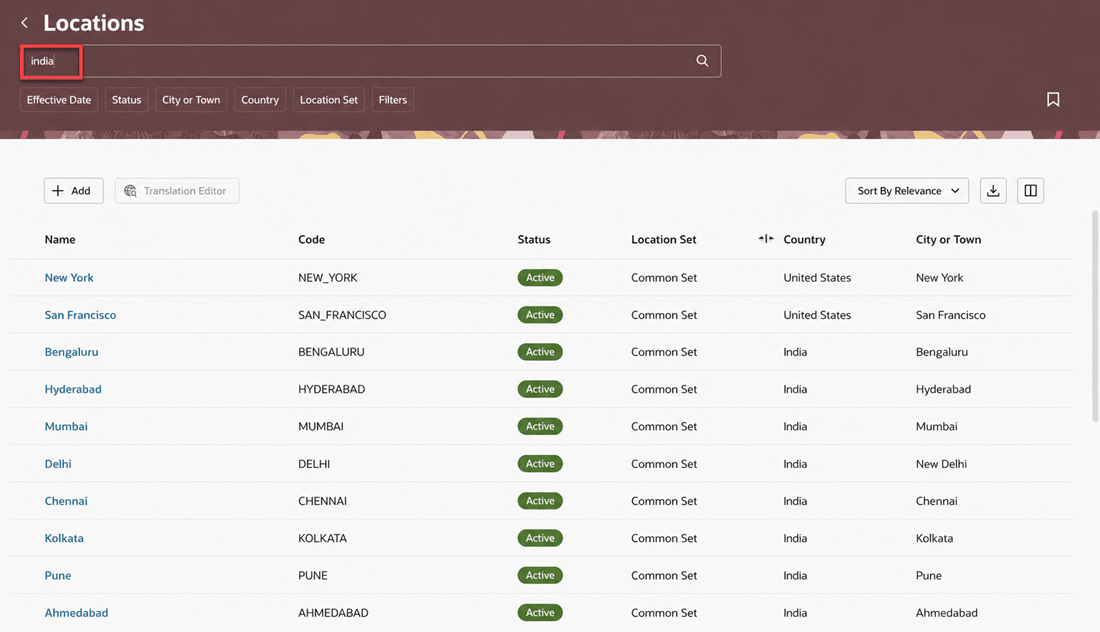The height and width of the screenshot is (632, 1100).
Task: Open the New York location link
Action: [69, 278]
